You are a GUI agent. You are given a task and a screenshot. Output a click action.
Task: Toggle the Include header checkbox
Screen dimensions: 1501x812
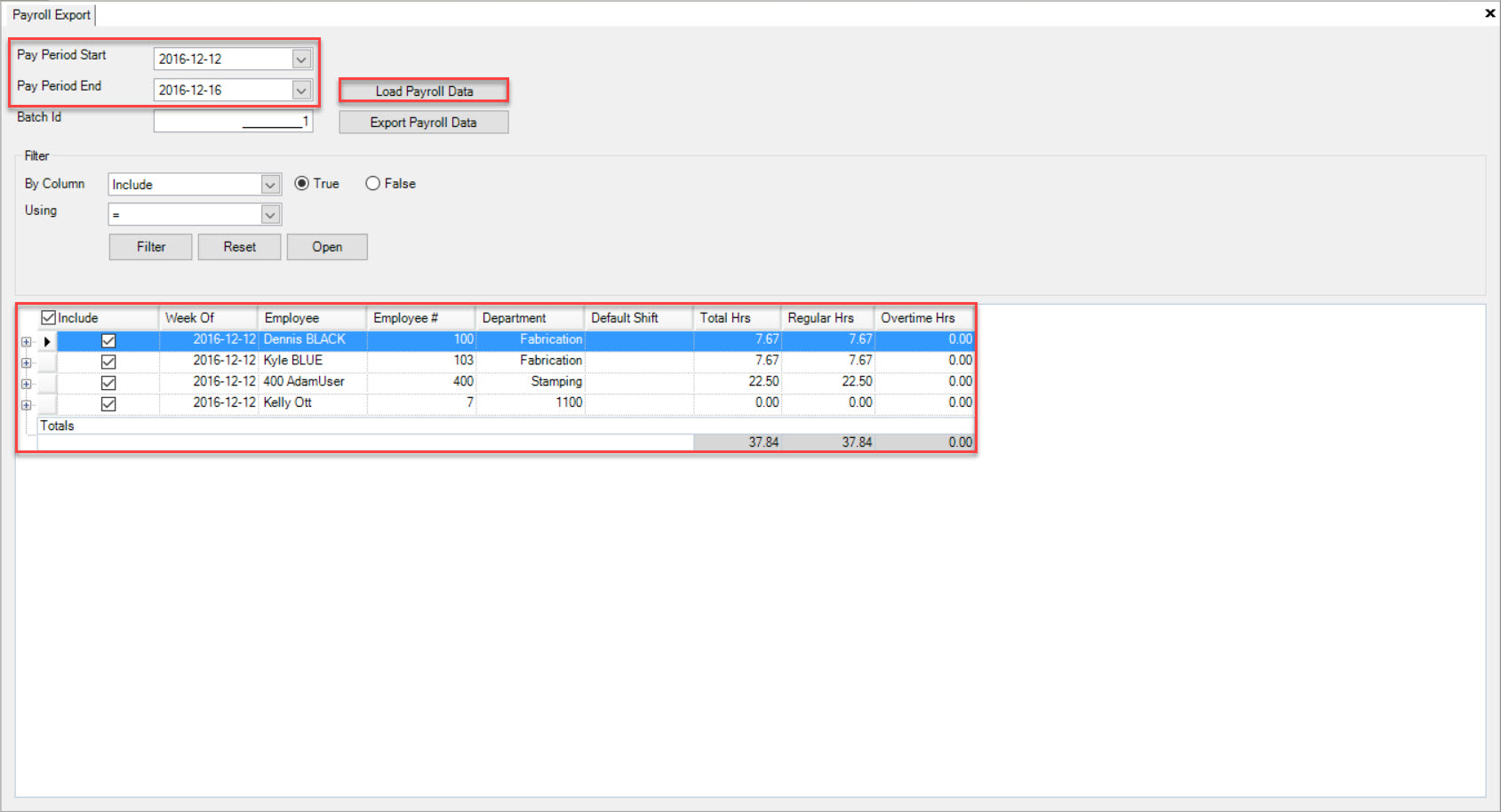49,317
